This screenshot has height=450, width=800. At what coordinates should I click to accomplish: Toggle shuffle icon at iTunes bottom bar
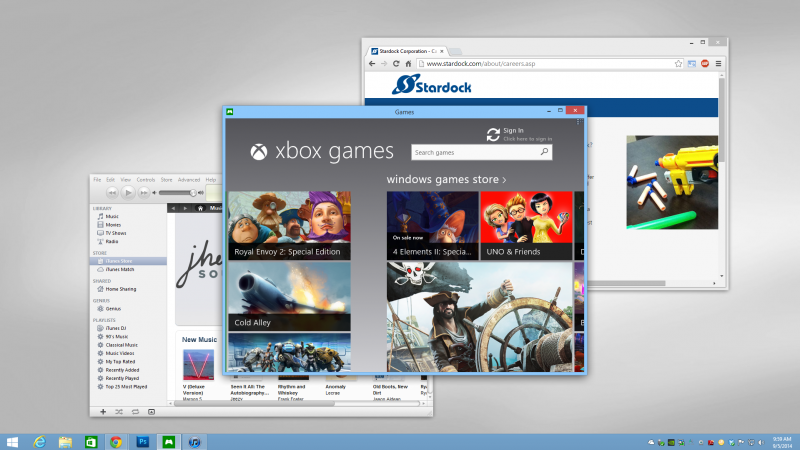click(119, 412)
